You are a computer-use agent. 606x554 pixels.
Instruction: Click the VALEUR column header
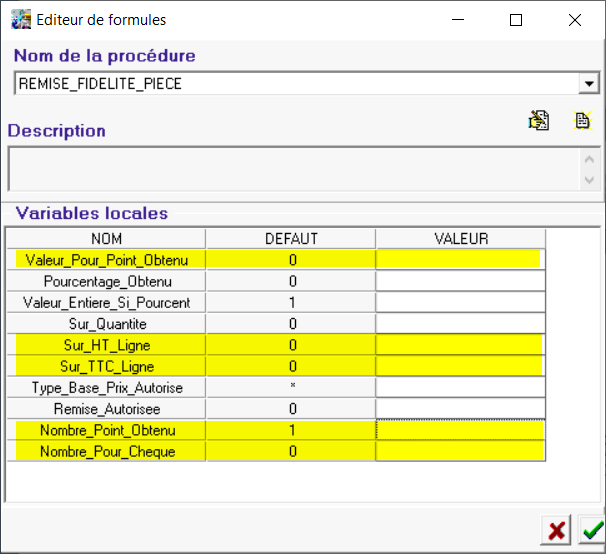tap(460, 238)
